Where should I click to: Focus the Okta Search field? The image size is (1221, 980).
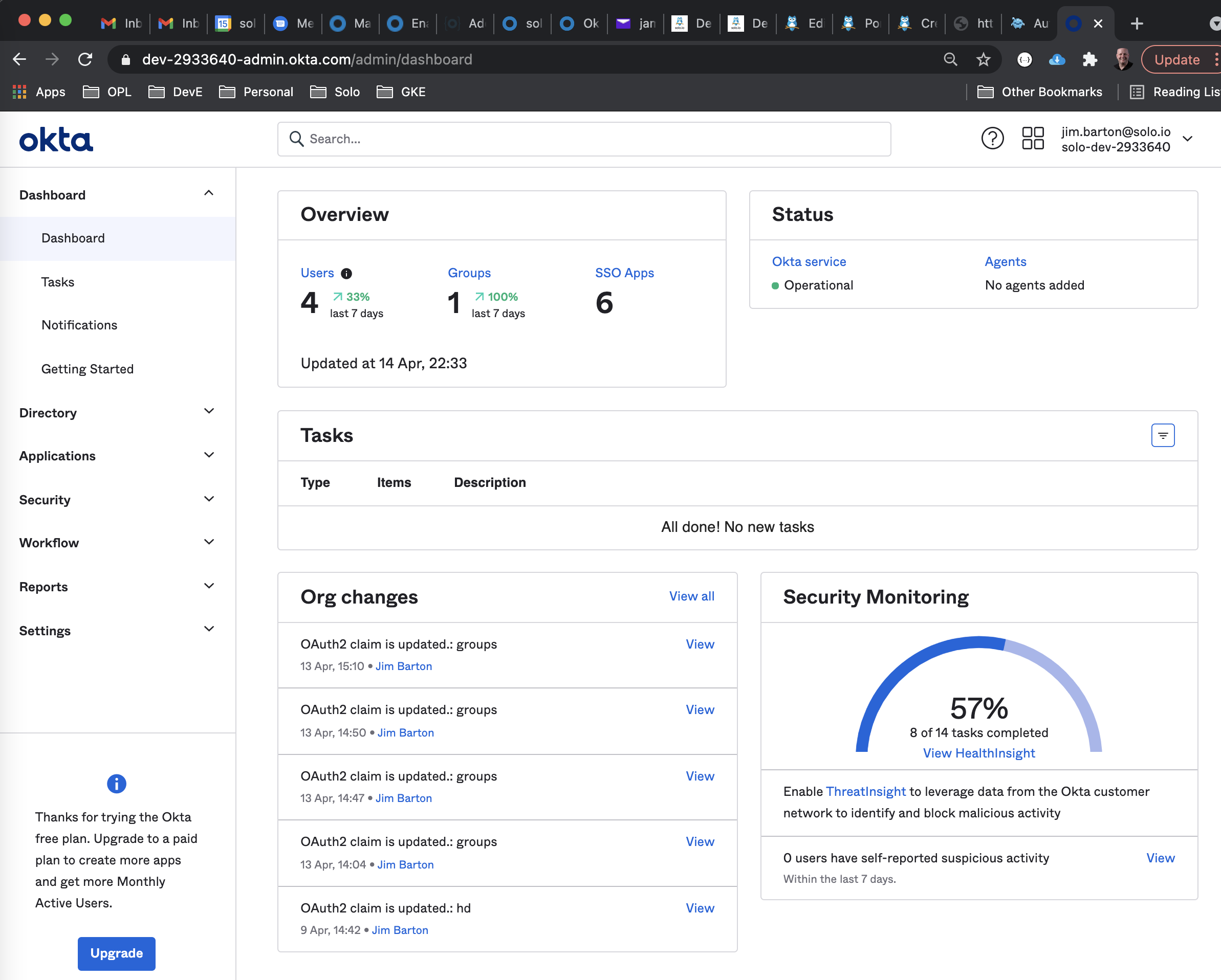click(x=584, y=139)
